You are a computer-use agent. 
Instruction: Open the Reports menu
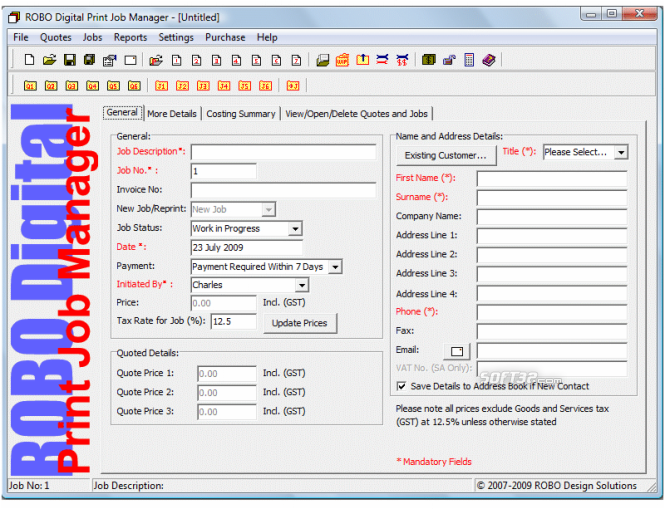point(130,37)
